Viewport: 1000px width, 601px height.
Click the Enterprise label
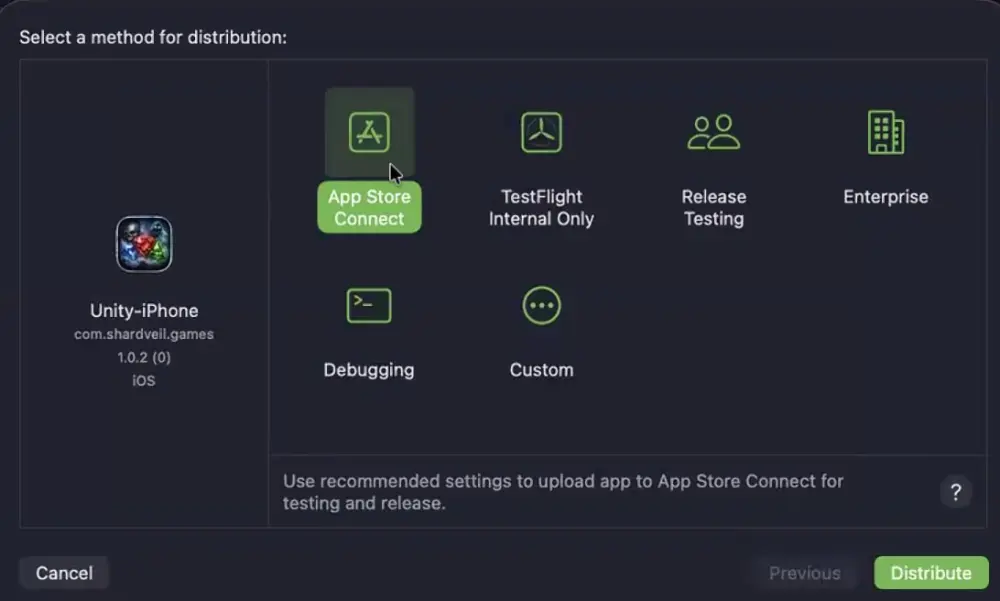886,197
